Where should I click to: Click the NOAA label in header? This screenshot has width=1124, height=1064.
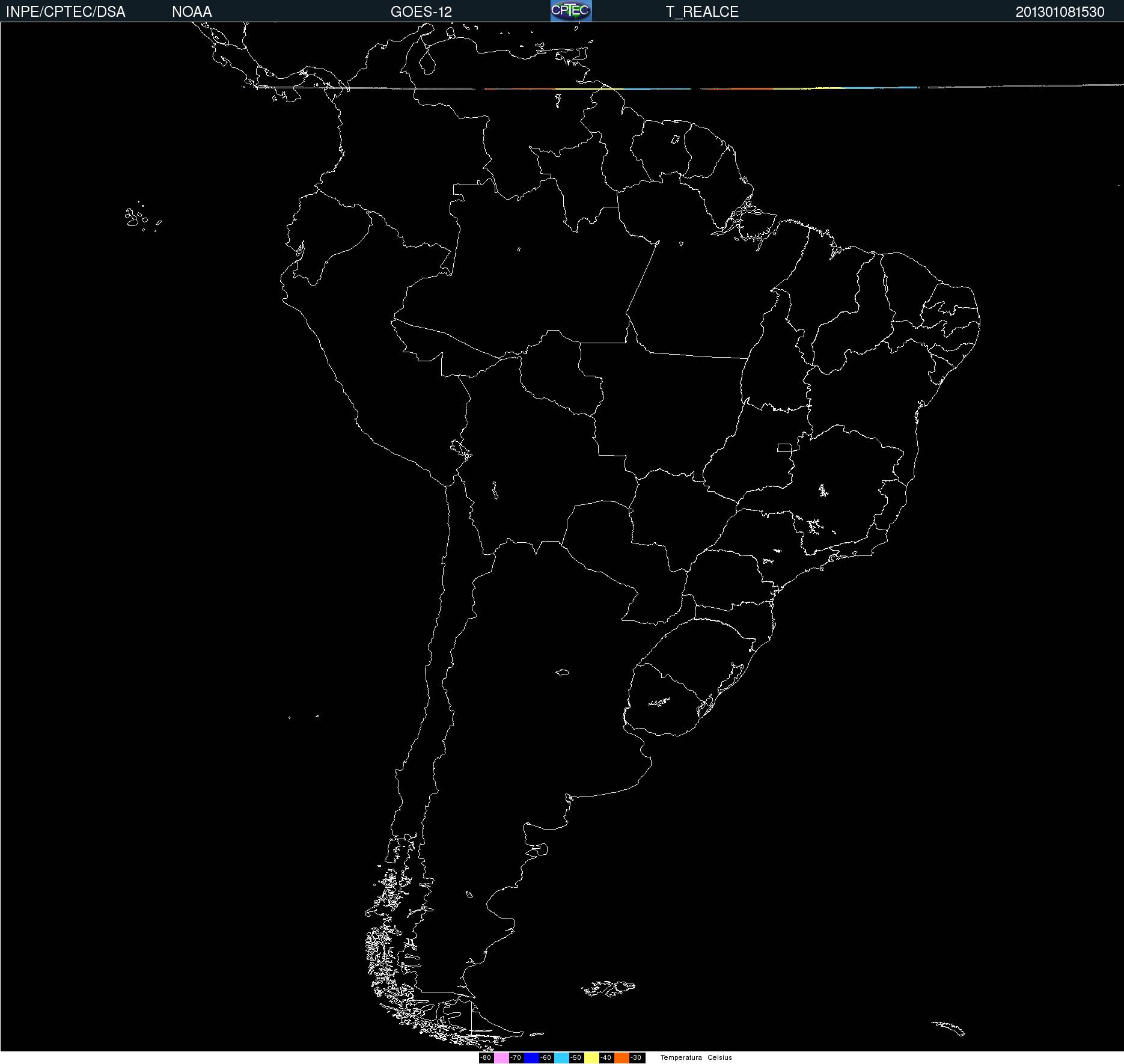(x=192, y=12)
